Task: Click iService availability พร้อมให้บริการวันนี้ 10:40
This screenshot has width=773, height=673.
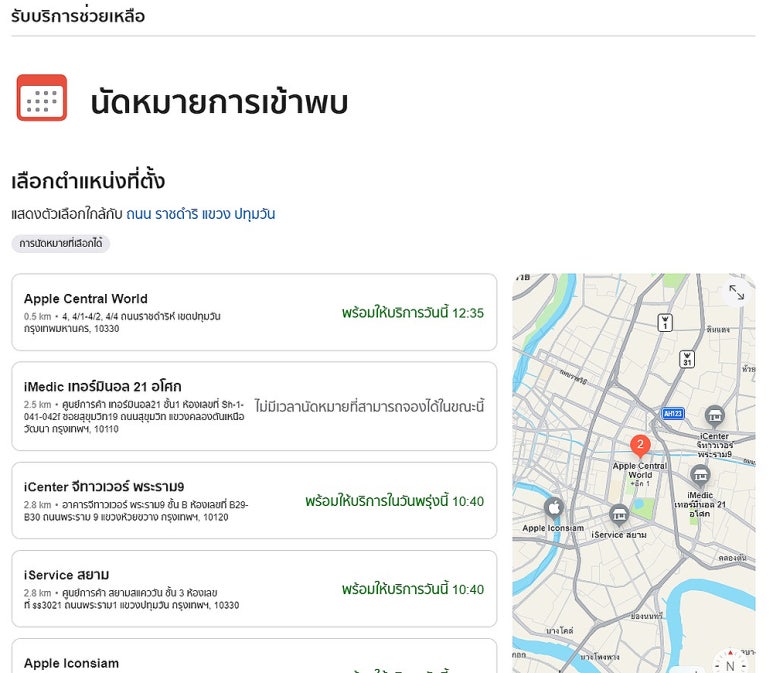Action: point(413,589)
